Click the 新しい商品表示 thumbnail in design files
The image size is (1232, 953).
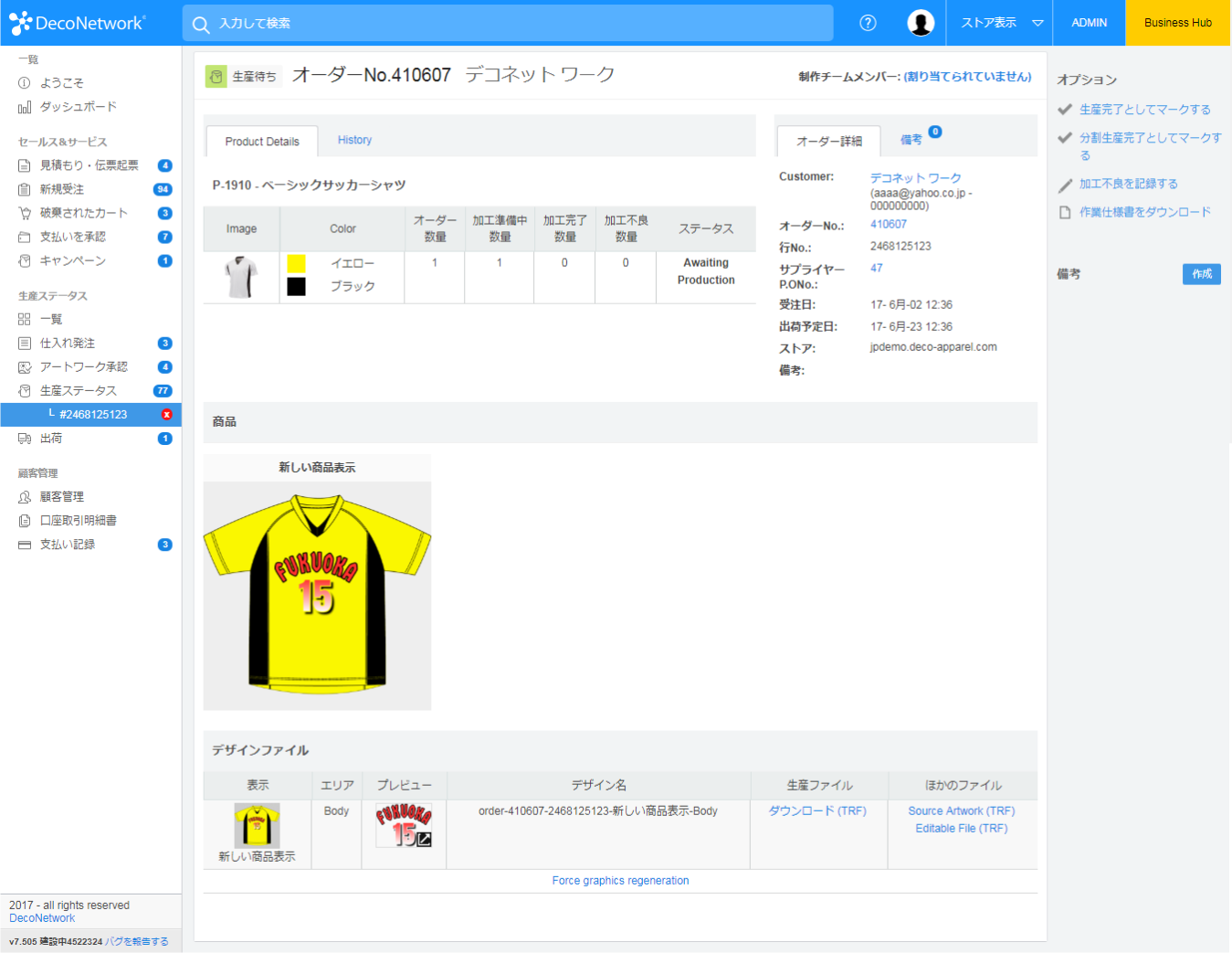tap(257, 826)
